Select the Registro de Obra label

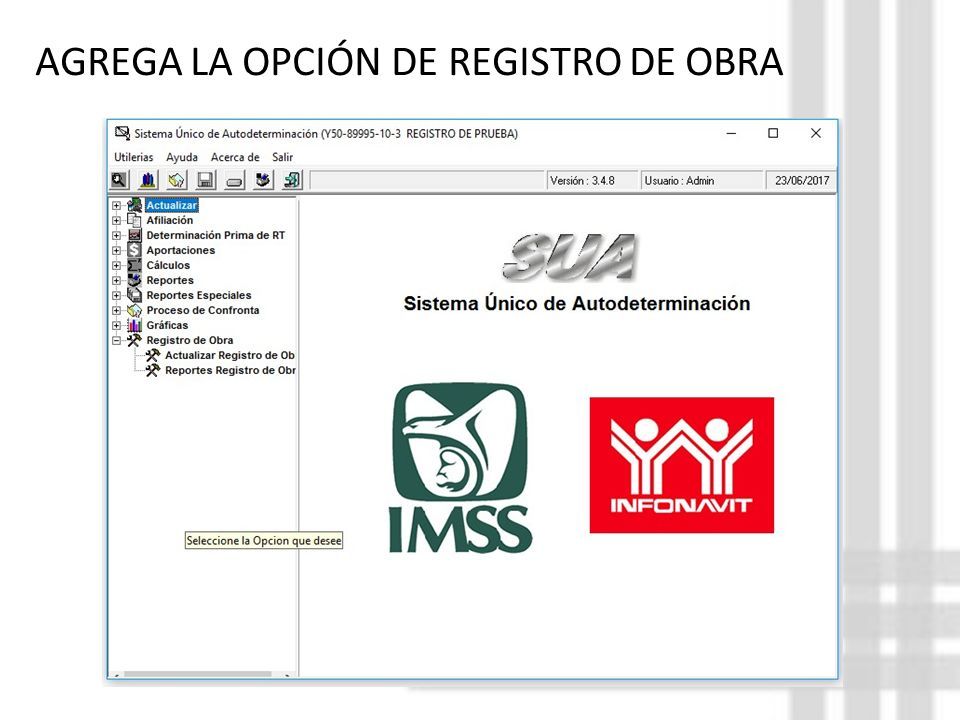(x=190, y=340)
